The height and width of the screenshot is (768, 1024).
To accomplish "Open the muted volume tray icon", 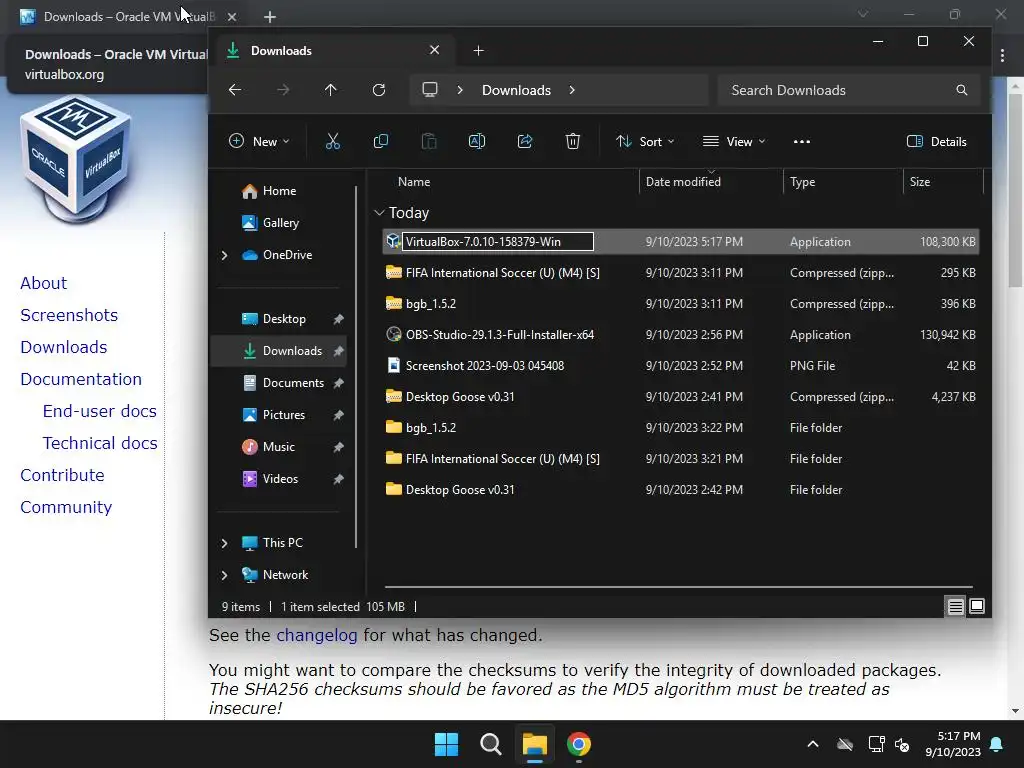I will 903,744.
